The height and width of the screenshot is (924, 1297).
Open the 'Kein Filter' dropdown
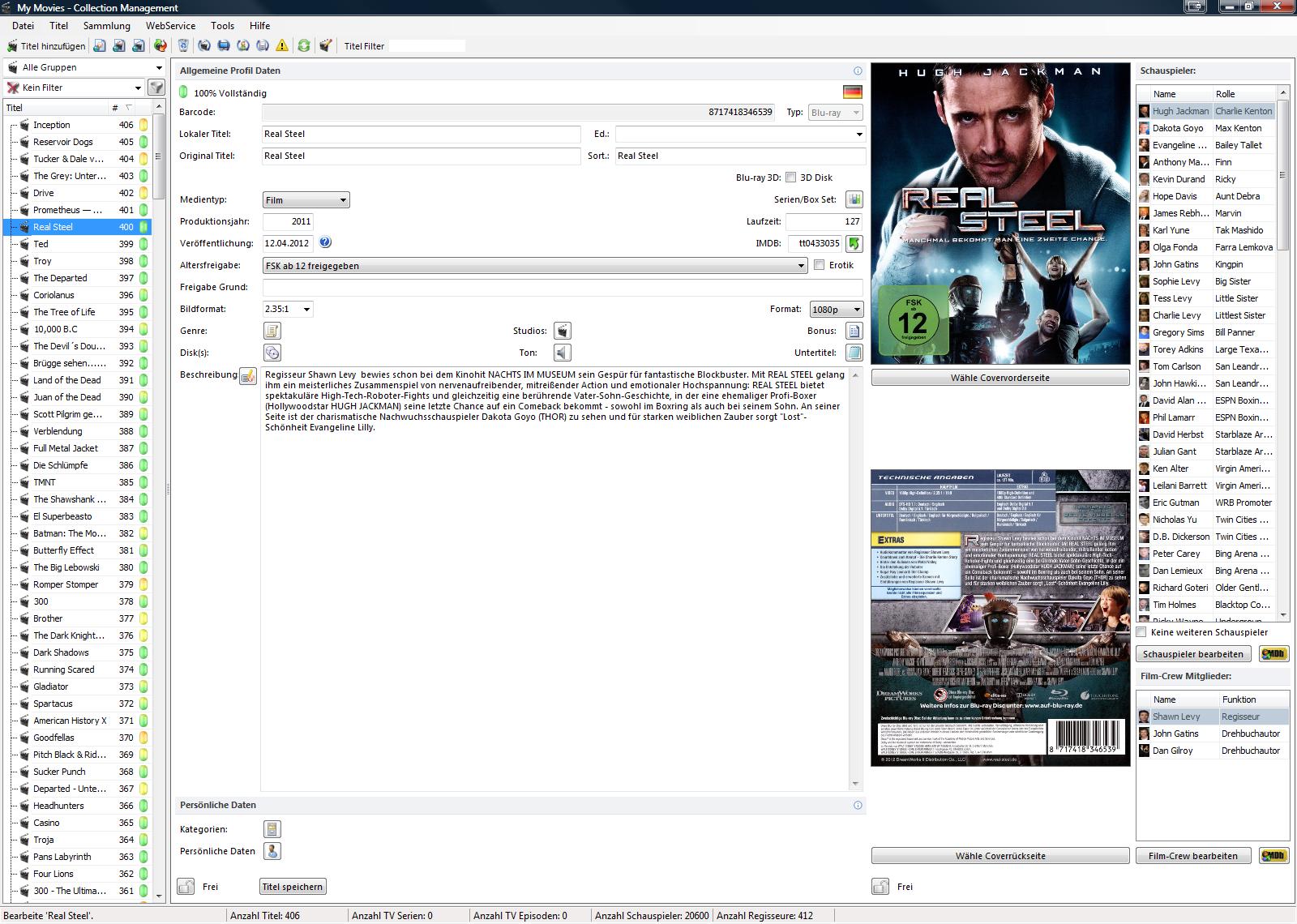point(75,88)
